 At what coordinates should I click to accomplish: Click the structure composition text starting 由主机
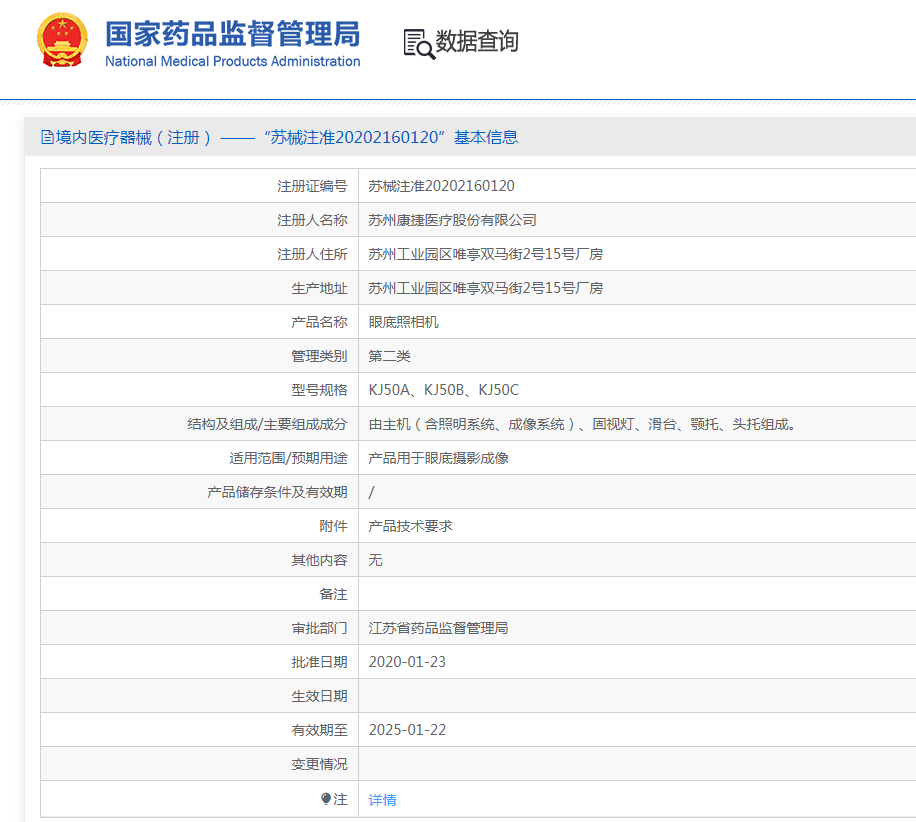(582, 424)
